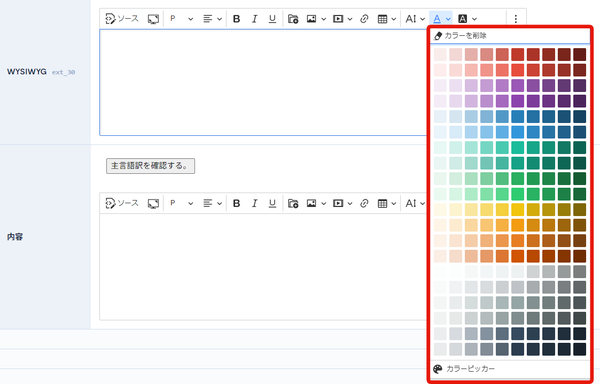This screenshot has width=600, height=384.
Task: Click the 内容 field label
Action: tap(15, 237)
